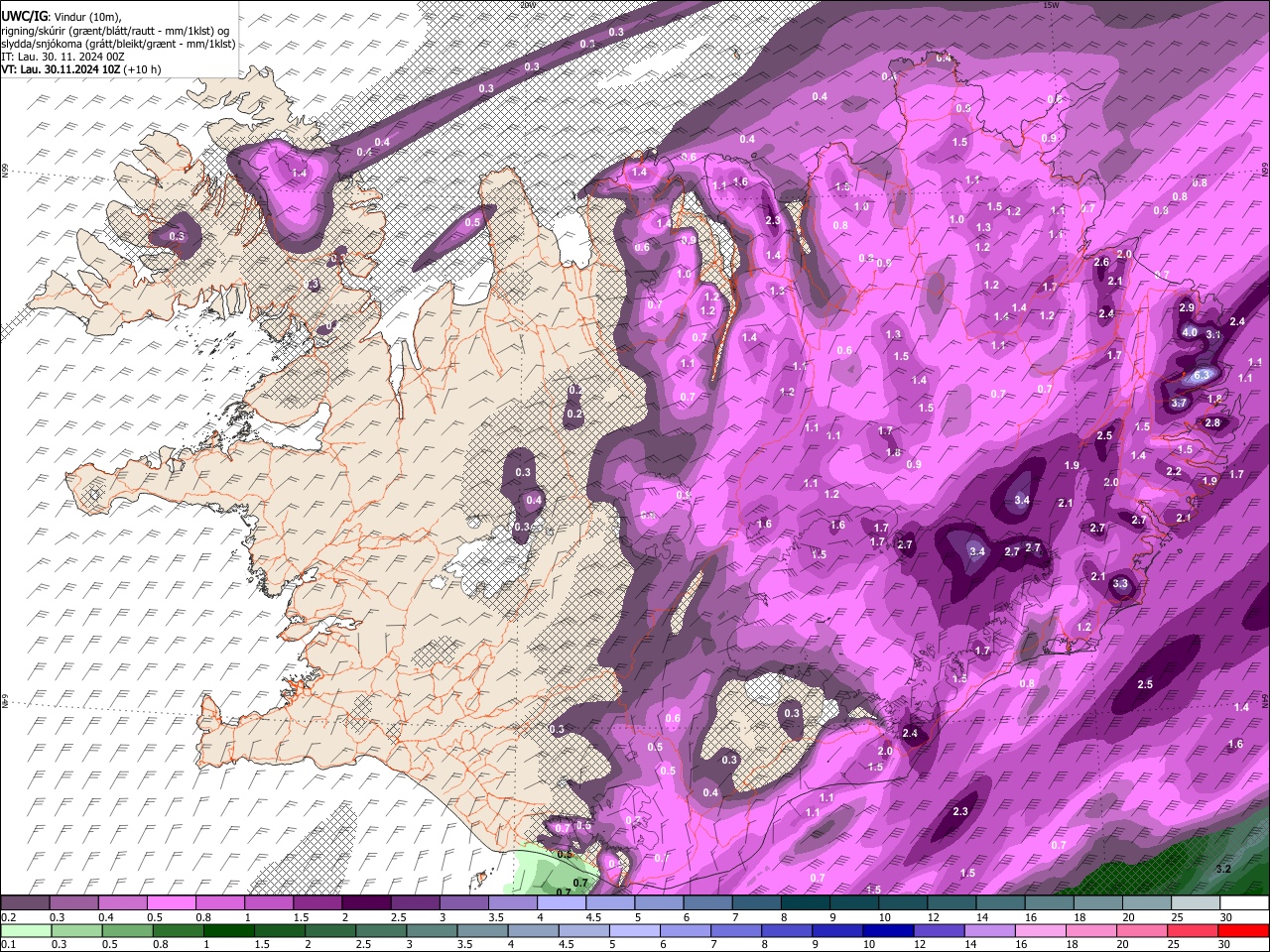Click the 3.1 value beside the 4.0 label
Viewport: 1270px width, 952px height.
pyautogui.click(x=1213, y=335)
